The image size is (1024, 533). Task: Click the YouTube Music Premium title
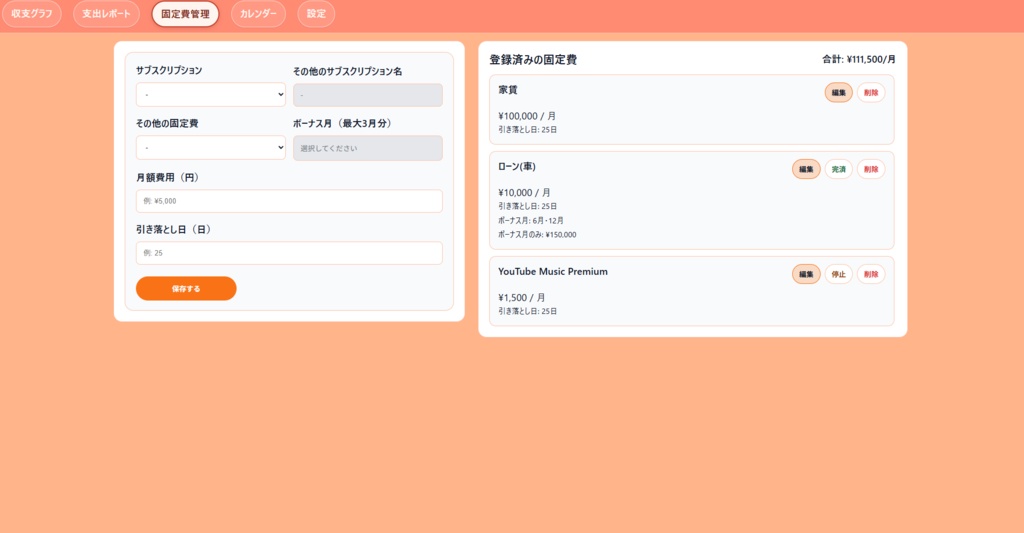pyautogui.click(x=553, y=272)
